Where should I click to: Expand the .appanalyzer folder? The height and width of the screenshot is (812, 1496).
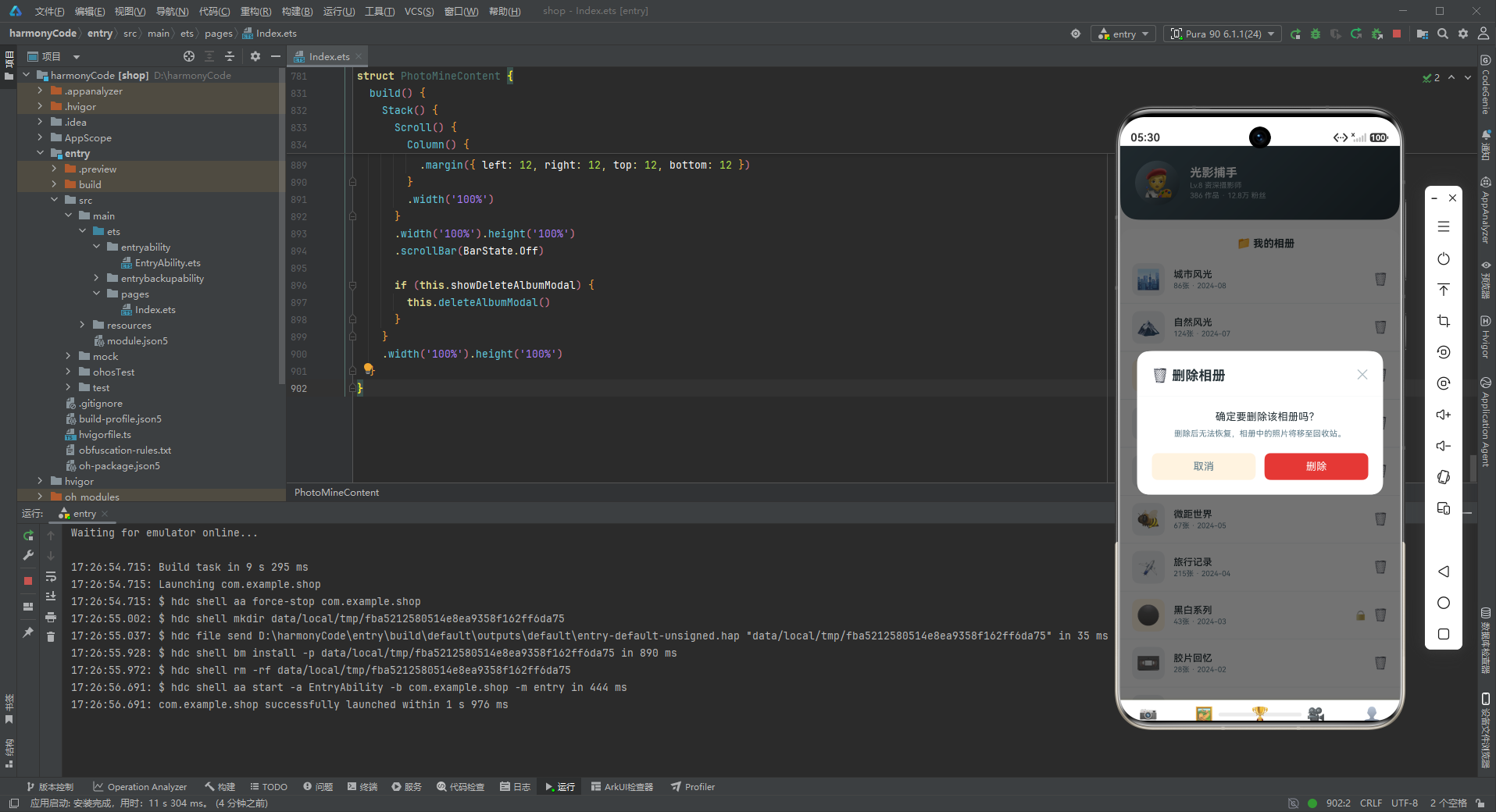[x=40, y=91]
